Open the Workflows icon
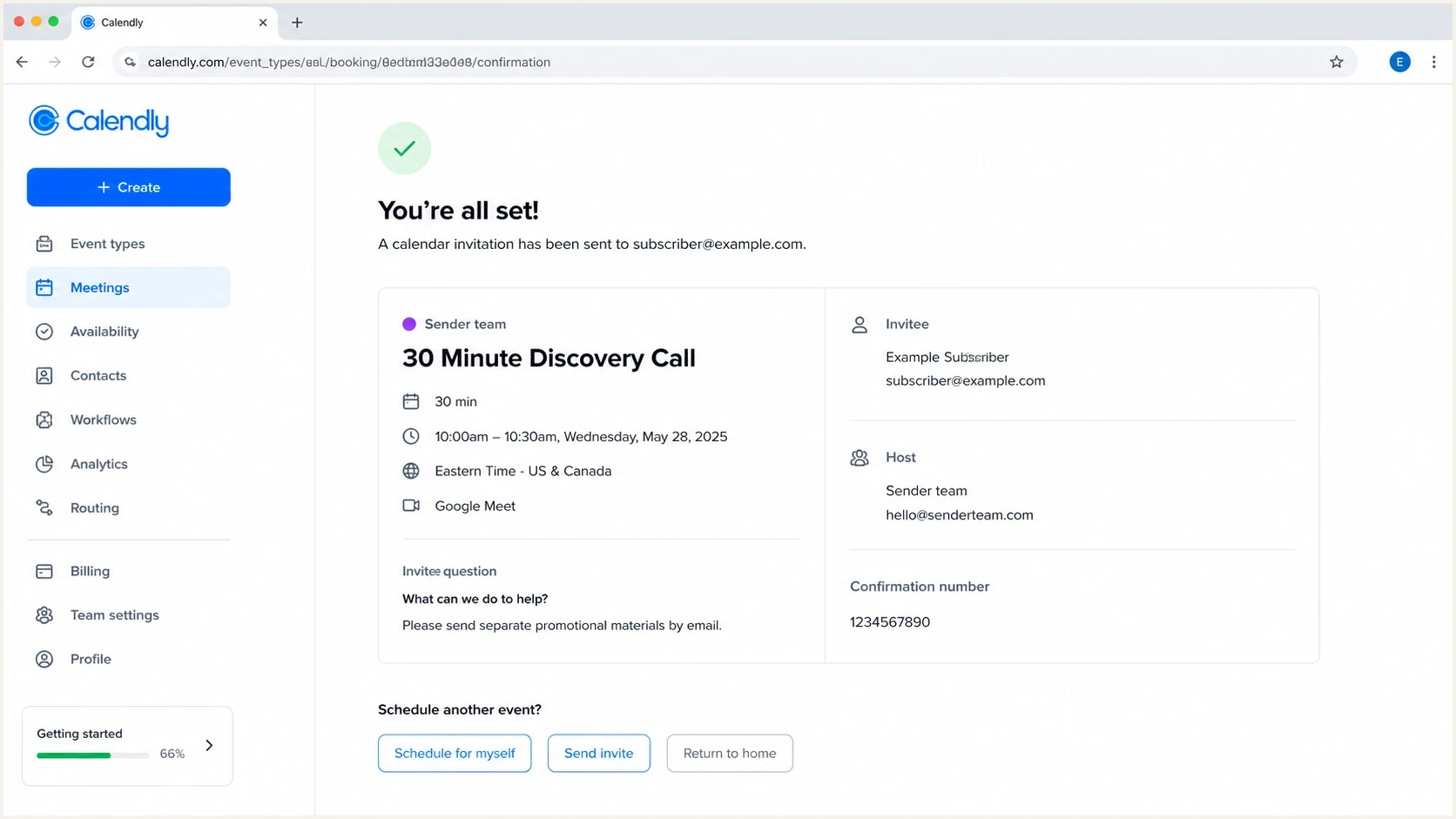Image resolution: width=1456 pixels, height=819 pixels. [44, 420]
